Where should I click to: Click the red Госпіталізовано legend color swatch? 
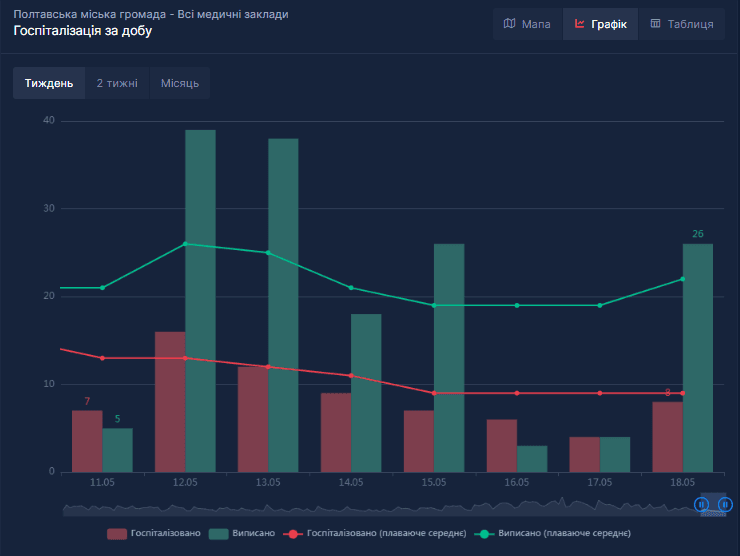117,534
